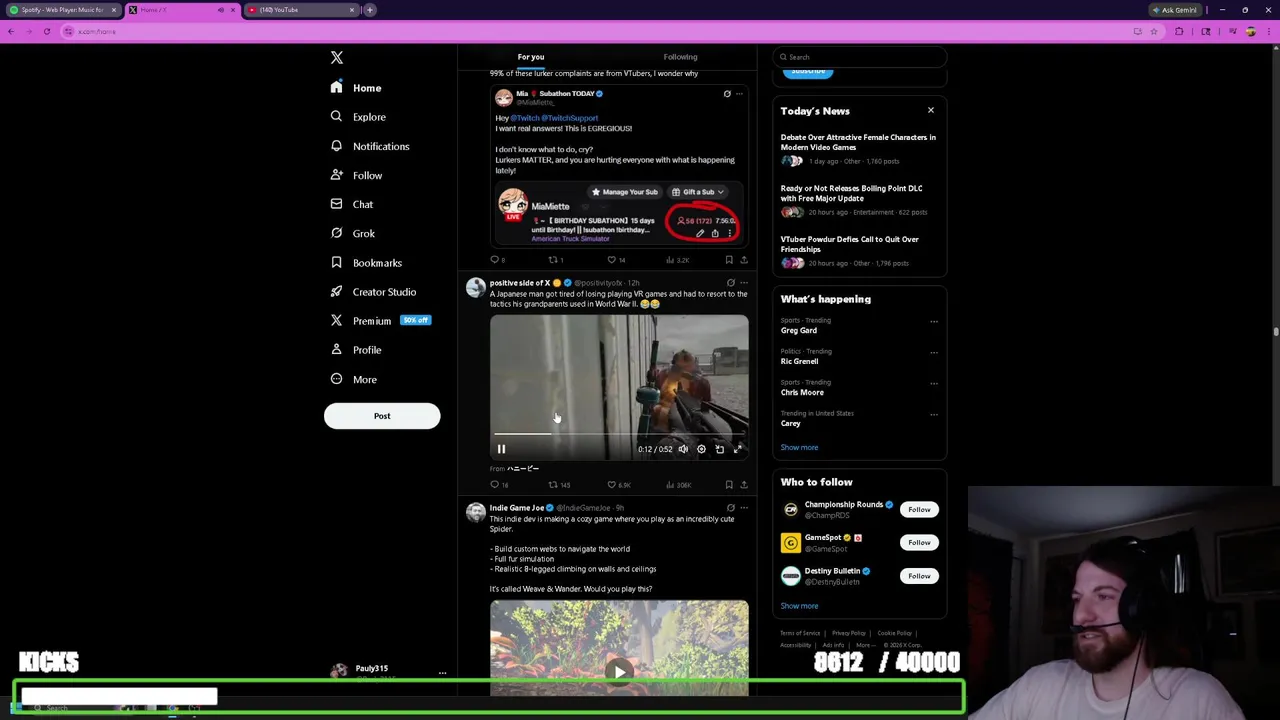Screen dimensions: 1280x720
Task: Bookmark this page with the star icon
Action: 1153,32
